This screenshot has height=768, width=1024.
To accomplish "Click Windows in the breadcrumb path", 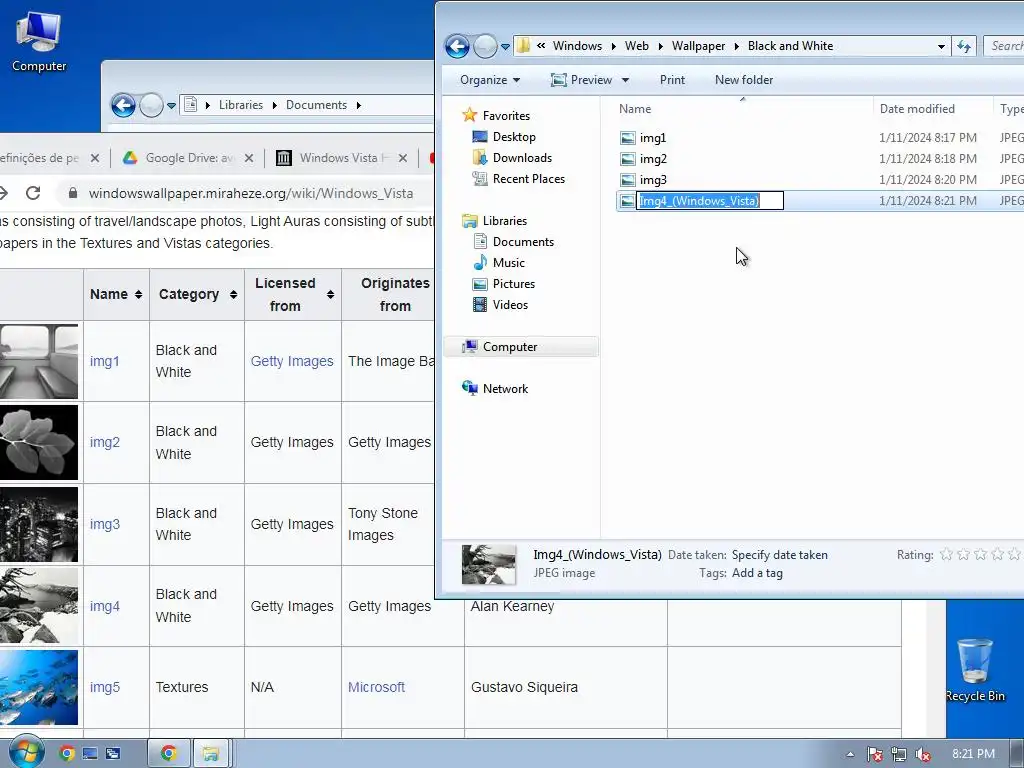I will [577, 46].
